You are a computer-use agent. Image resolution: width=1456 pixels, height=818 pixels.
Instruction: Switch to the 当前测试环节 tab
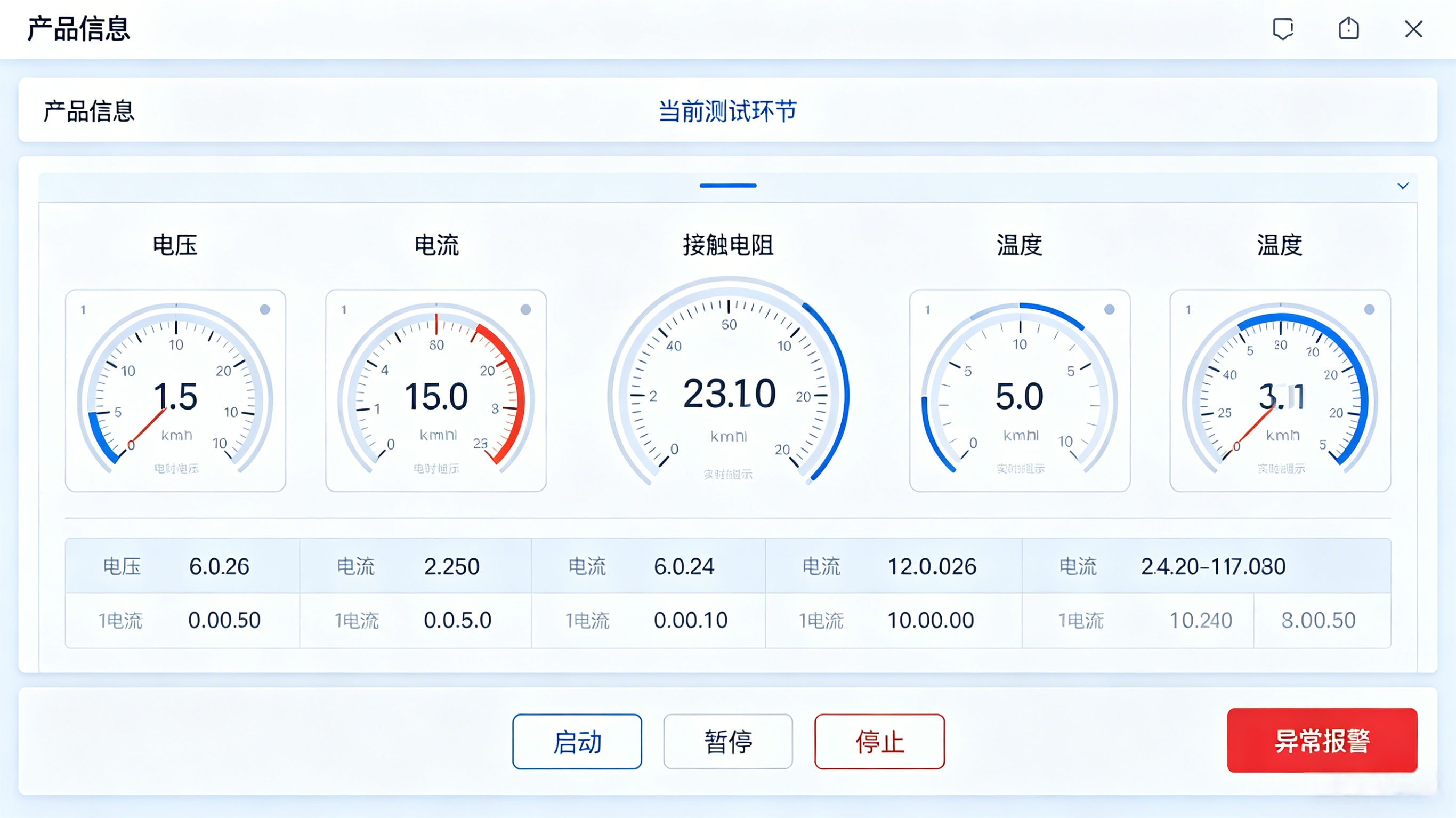pos(727,111)
